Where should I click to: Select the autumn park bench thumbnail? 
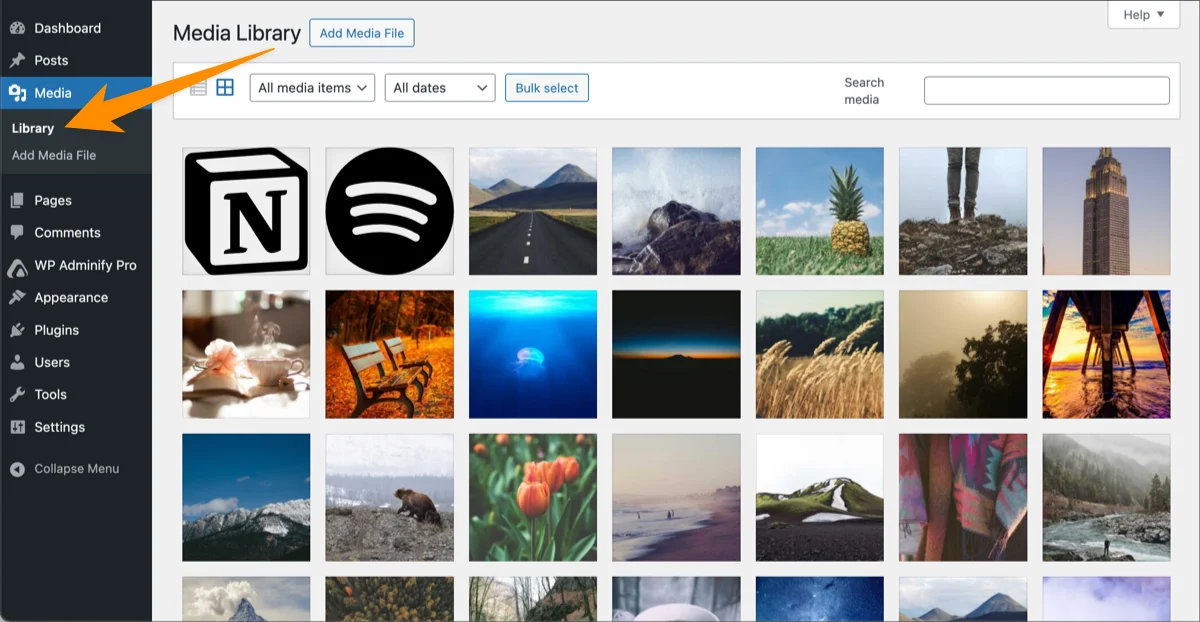(x=390, y=354)
